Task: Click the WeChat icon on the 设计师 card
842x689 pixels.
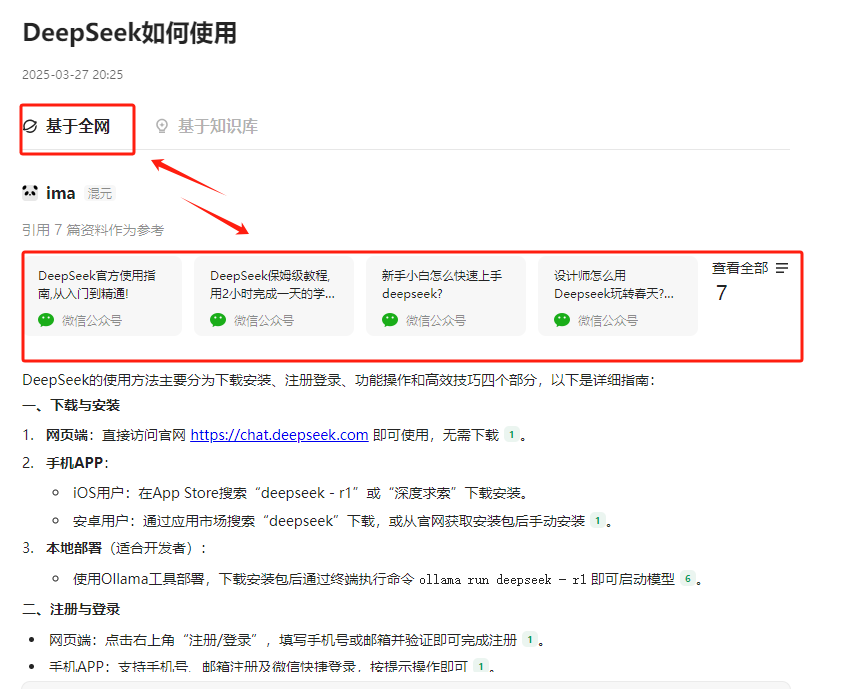Action: (560, 319)
